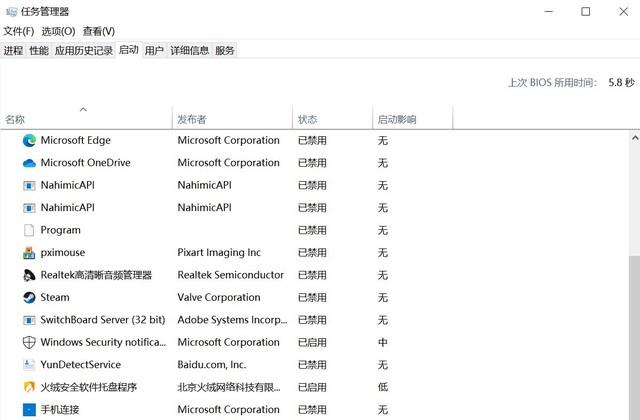Screen dimensions: 640x420
Task: Click the sort arrow above 名称
Action: [x=83, y=109]
